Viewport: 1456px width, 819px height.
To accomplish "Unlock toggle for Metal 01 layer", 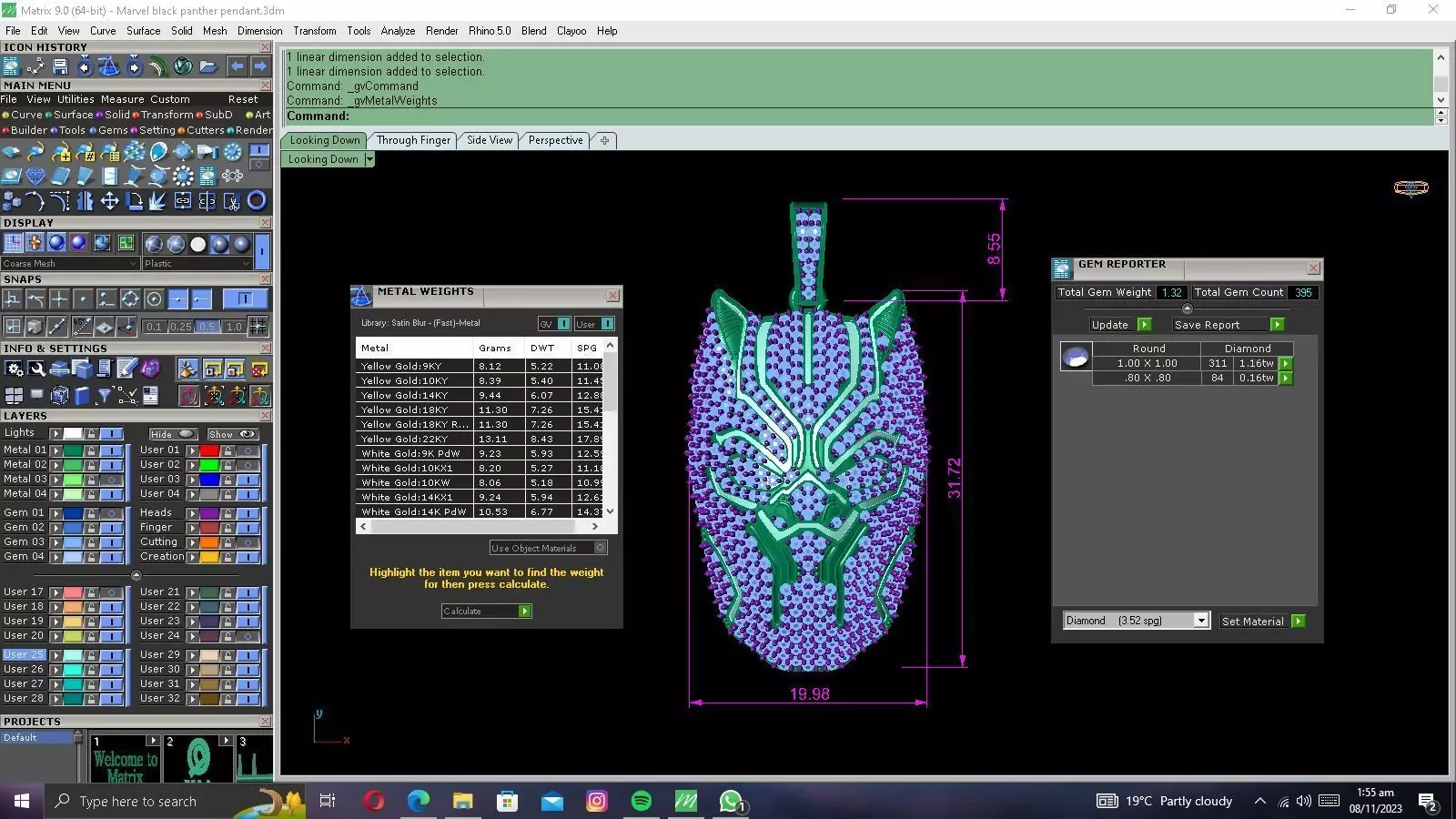I will [91, 450].
